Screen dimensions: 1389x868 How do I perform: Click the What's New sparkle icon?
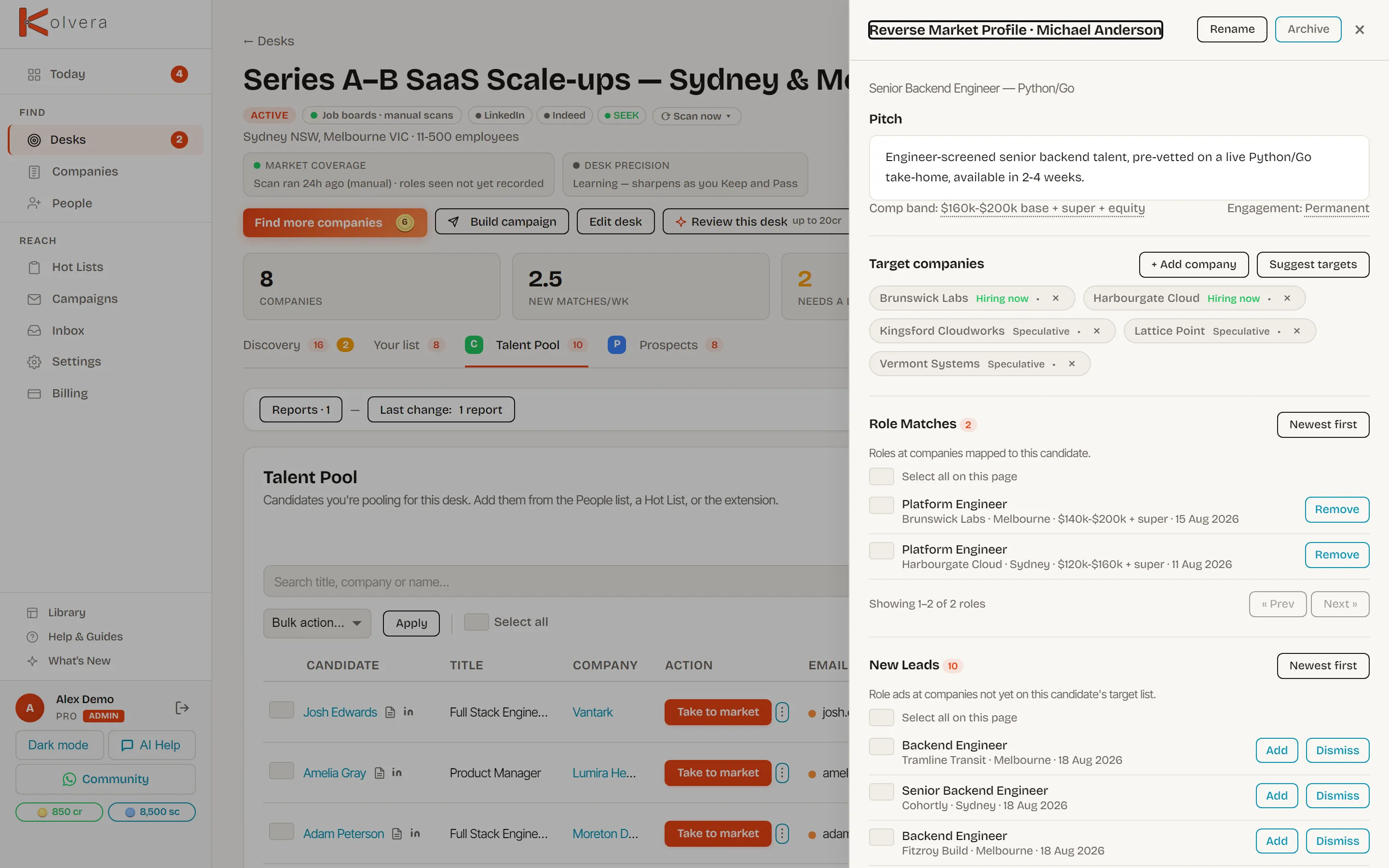pyautogui.click(x=32, y=661)
